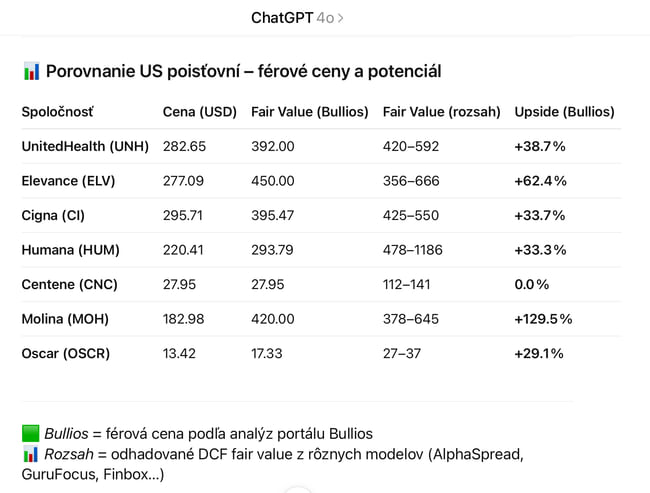
Task: Select the UnitedHealth (UNH) row label
Action: [85, 146]
